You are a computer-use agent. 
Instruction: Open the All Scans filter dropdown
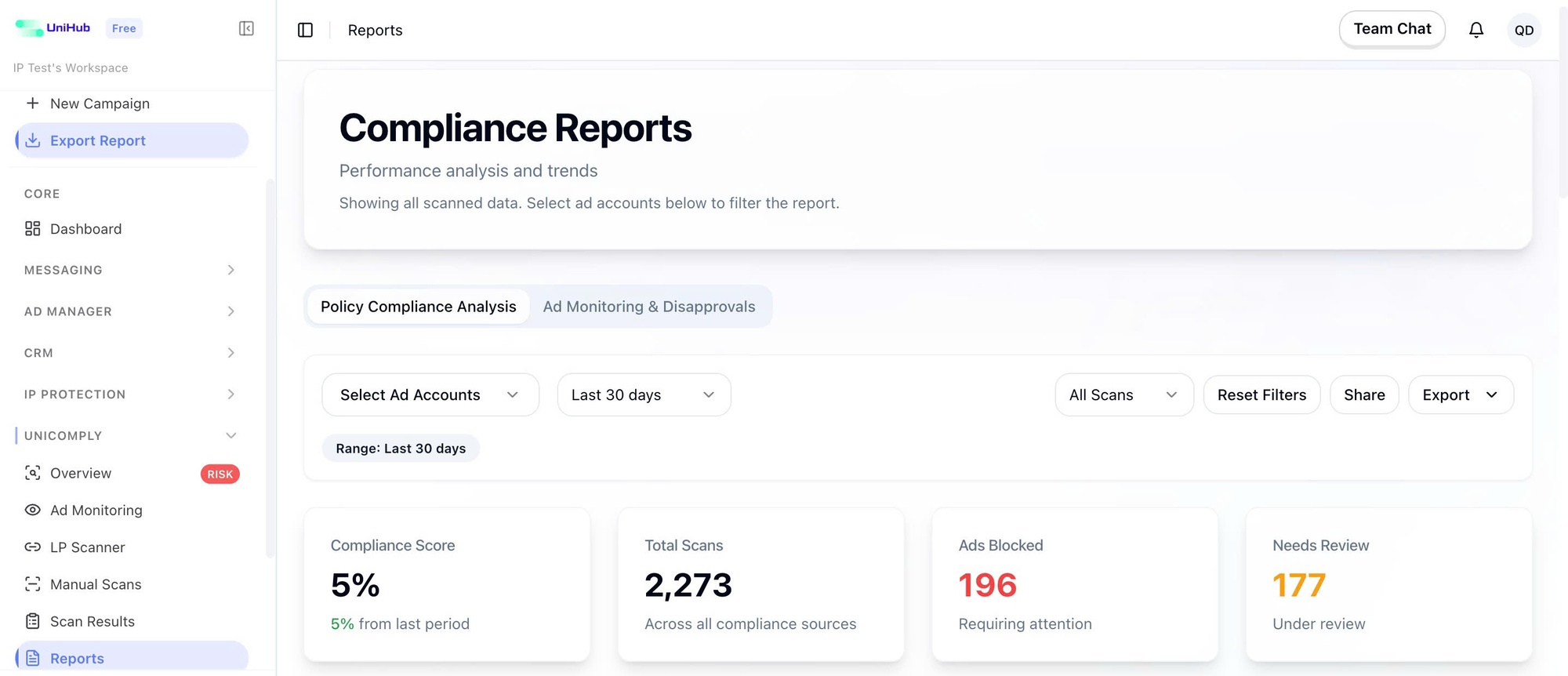1123,395
